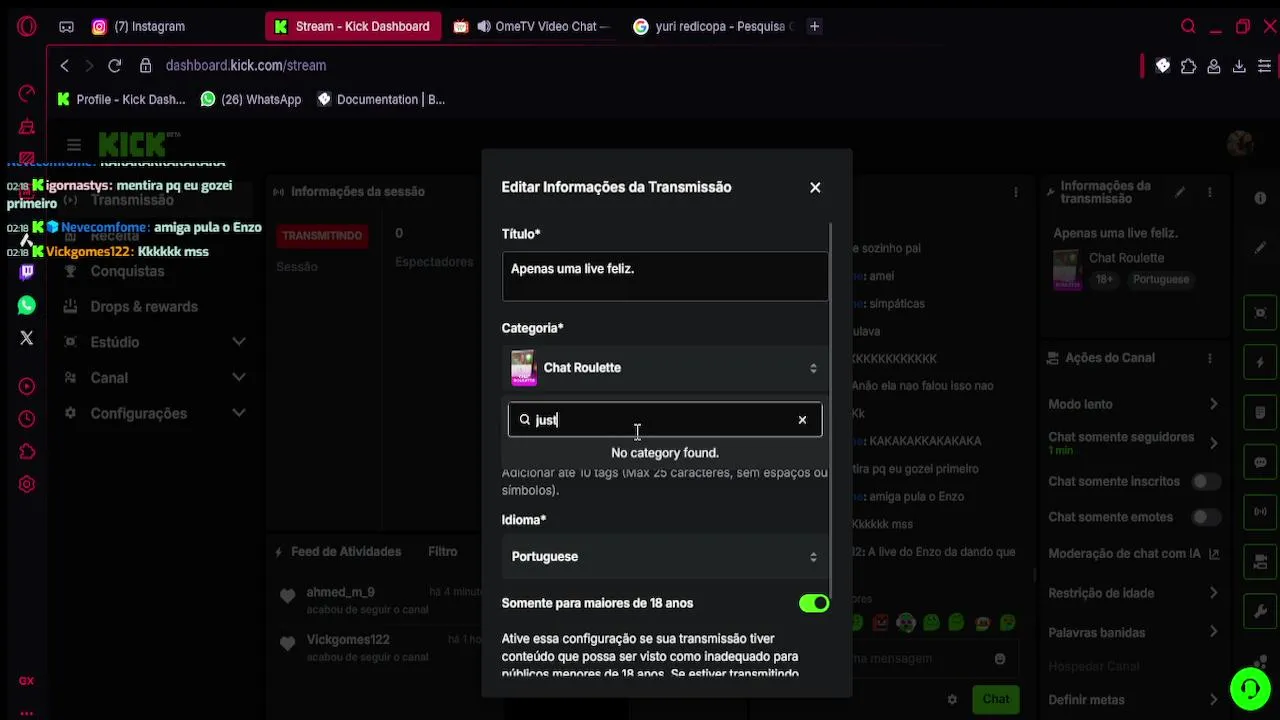Click the chat bubble right-rail icon

(x=1260, y=463)
